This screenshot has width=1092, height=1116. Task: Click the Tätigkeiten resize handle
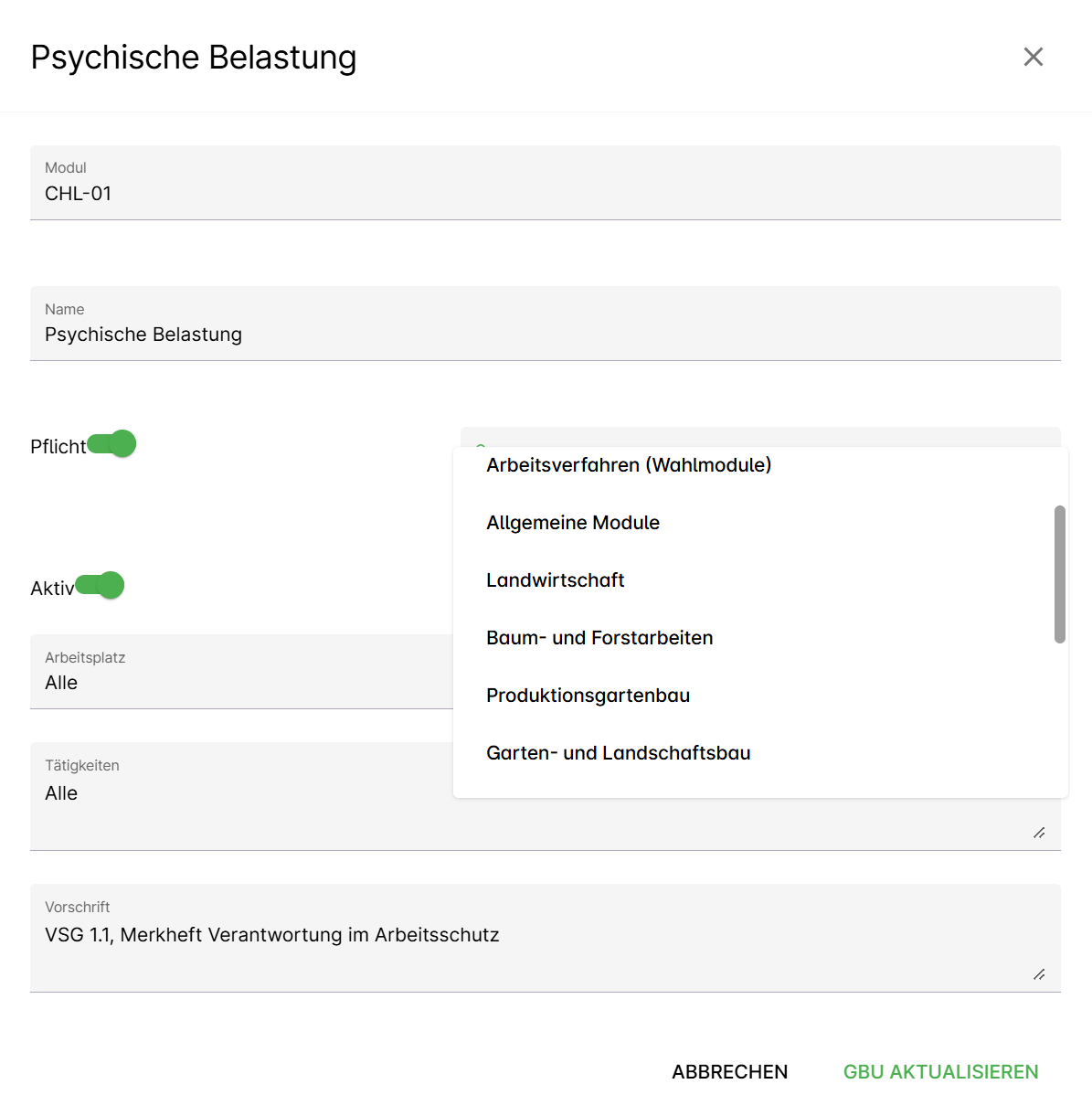click(x=1039, y=833)
